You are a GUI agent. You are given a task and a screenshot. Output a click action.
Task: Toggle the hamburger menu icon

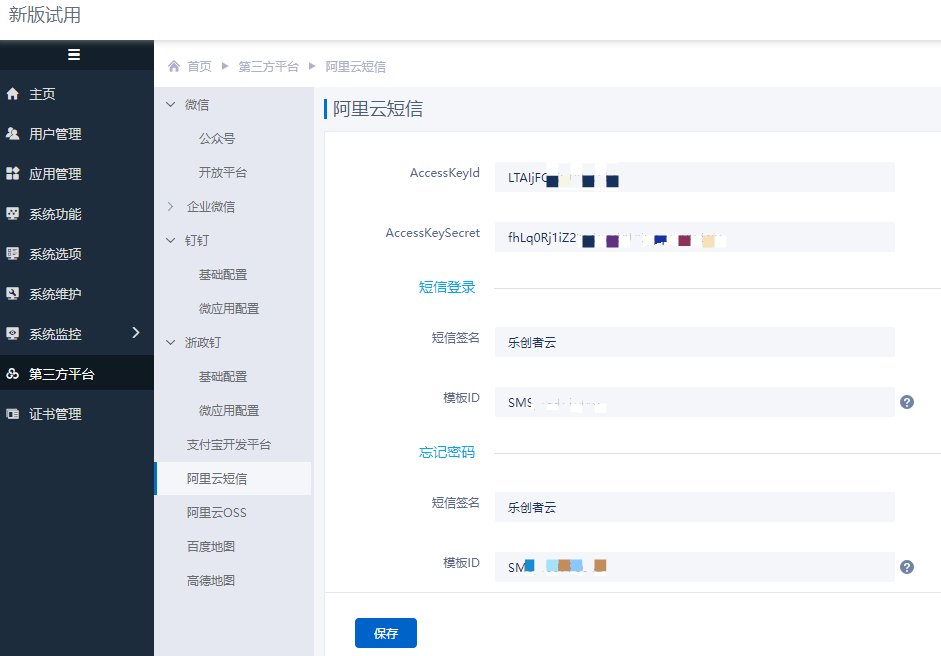(74, 55)
